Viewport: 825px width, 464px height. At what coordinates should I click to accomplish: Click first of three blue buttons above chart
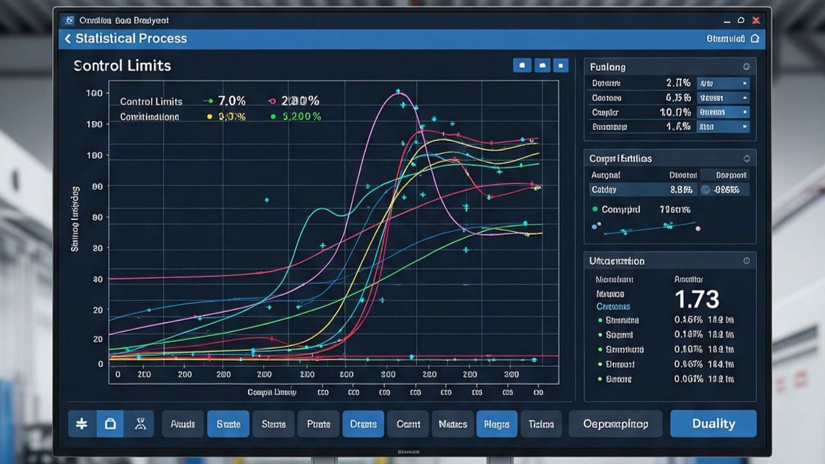click(x=522, y=65)
